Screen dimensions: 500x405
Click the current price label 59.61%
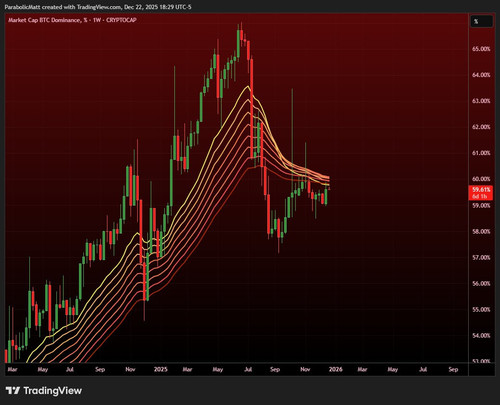coord(481,193)
